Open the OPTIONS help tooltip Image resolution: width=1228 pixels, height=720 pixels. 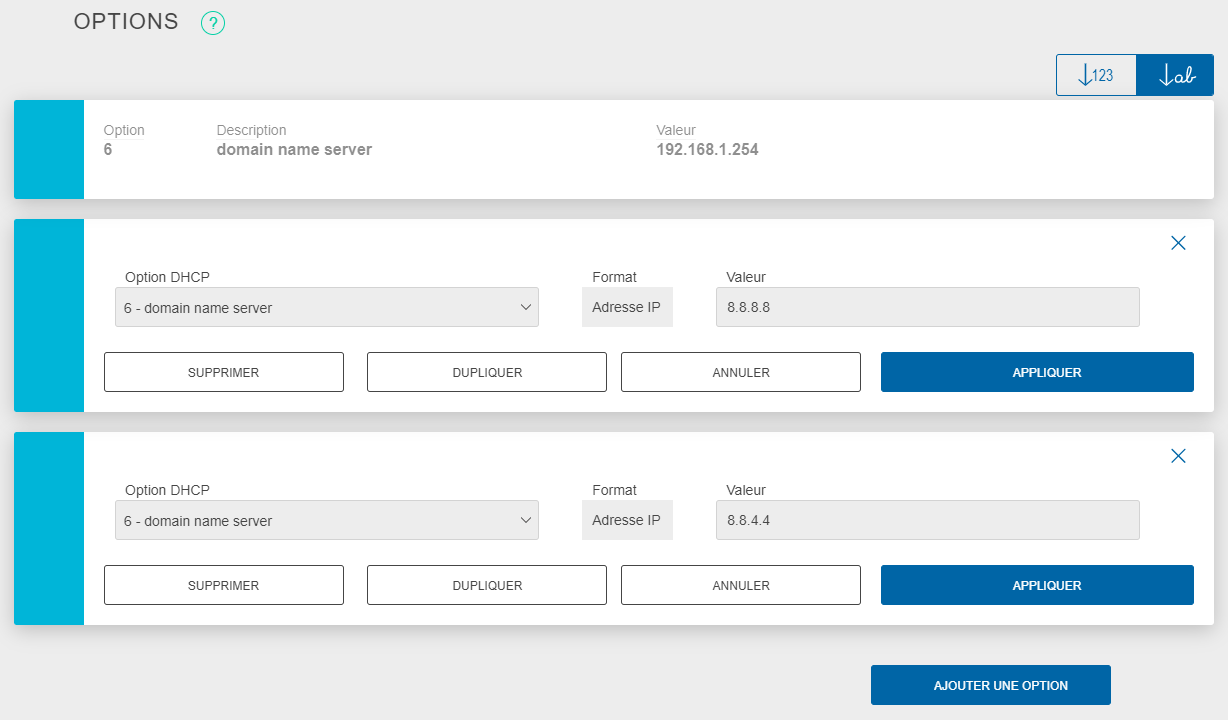click(212, 22)
